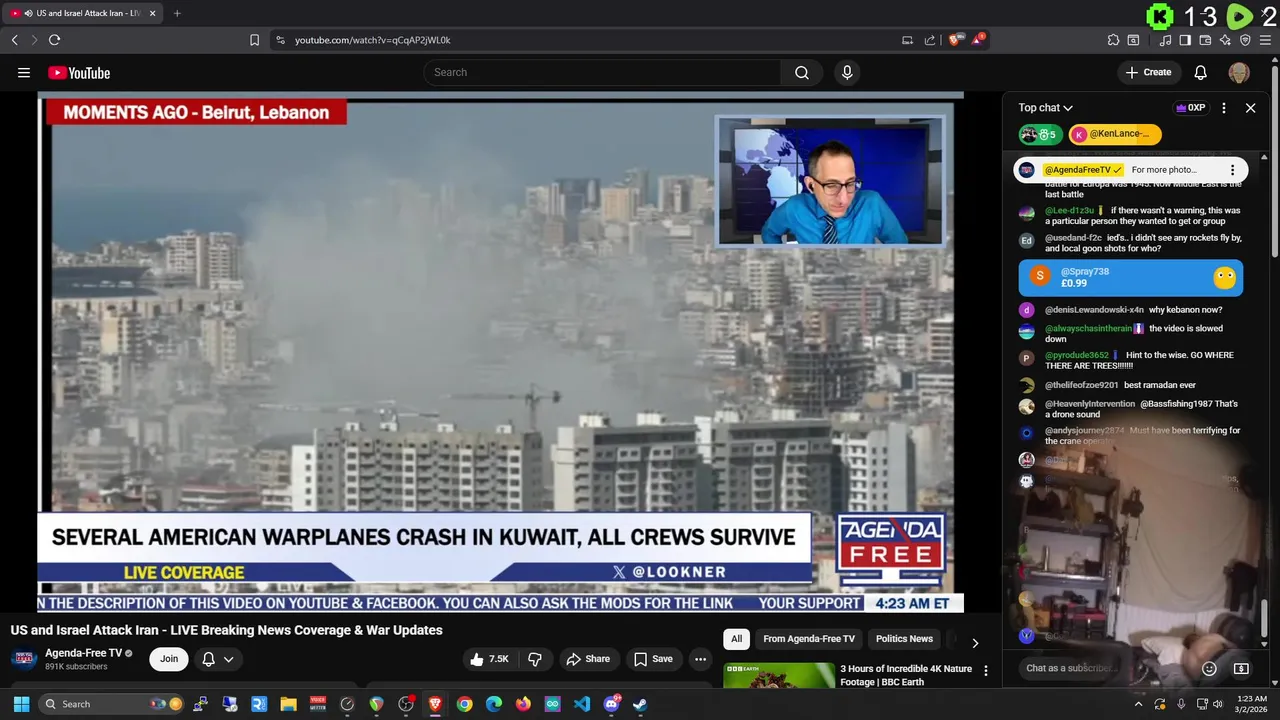Click the Create button
This screenshot has height=720, width=1280.
pos(1148,72)
